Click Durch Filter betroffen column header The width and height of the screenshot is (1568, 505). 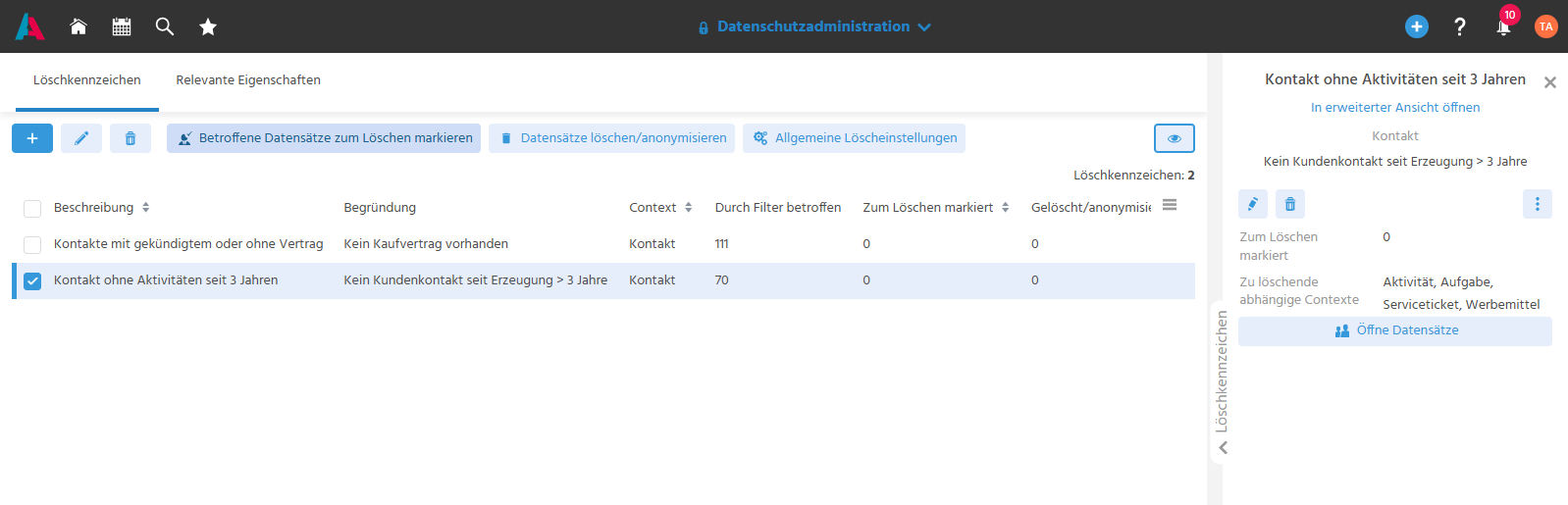[778, 208]
